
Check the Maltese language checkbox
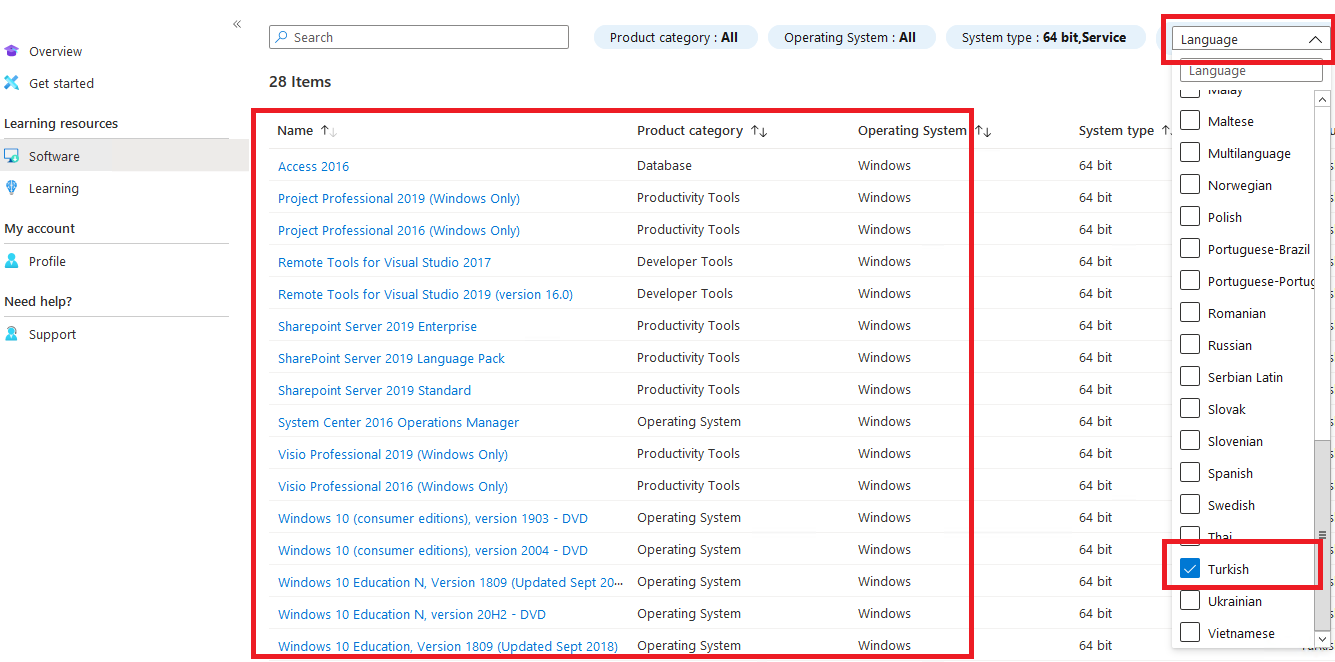click(1190, 121)
